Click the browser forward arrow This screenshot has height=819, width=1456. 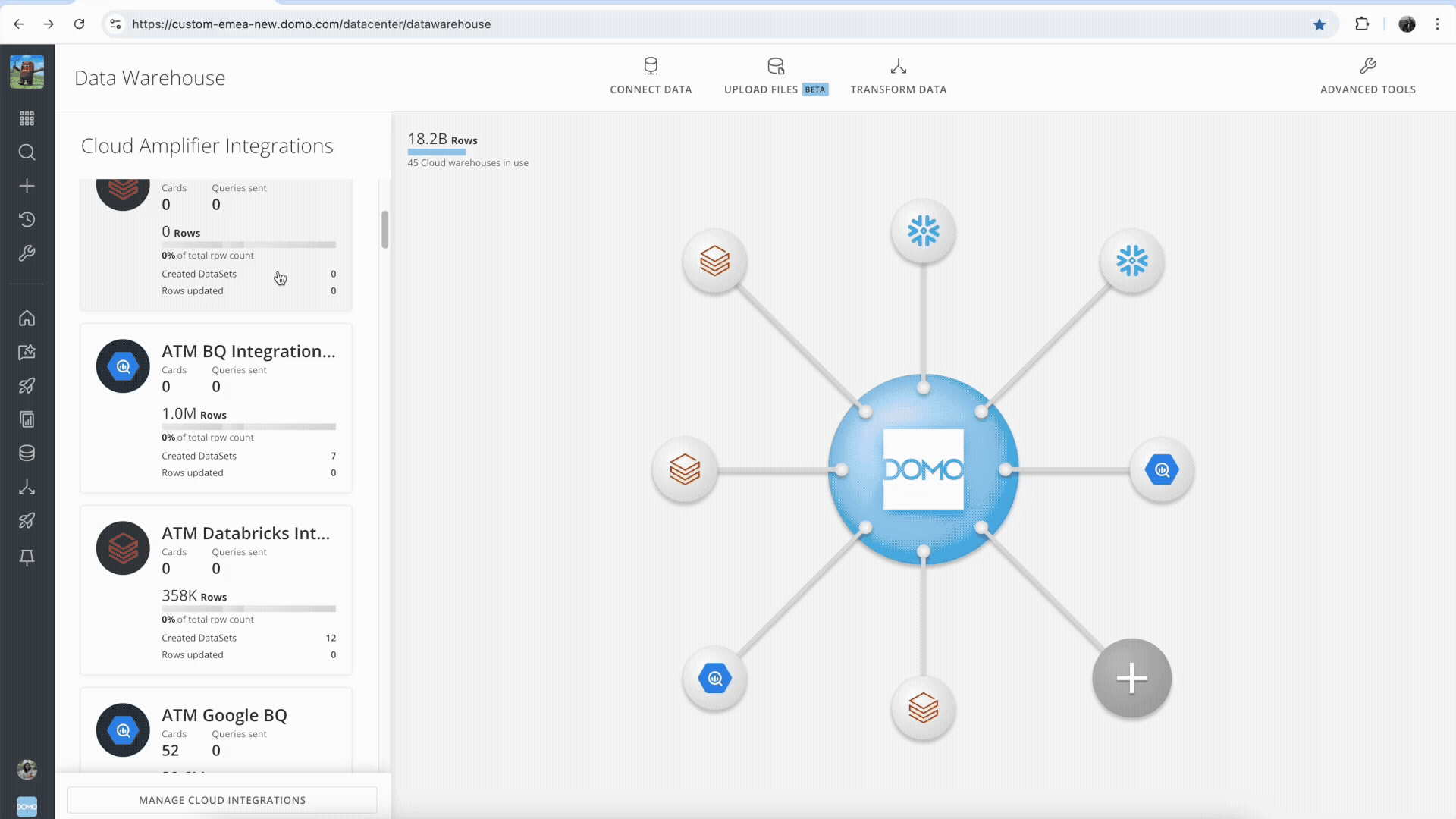pos(49,24)
